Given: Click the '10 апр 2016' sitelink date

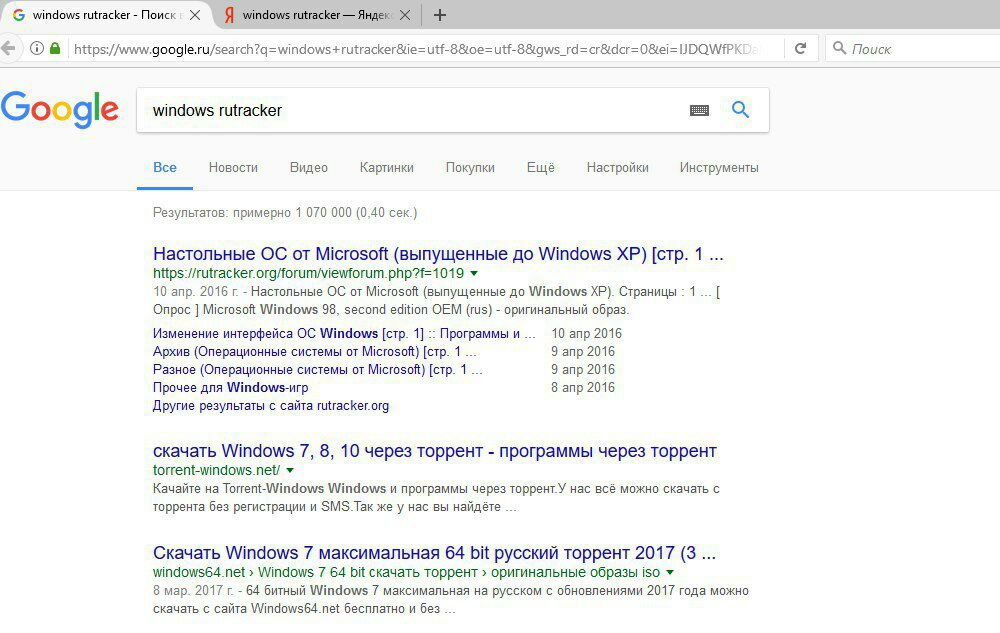Looking at the screenshot, I should (x=586, y=333).
